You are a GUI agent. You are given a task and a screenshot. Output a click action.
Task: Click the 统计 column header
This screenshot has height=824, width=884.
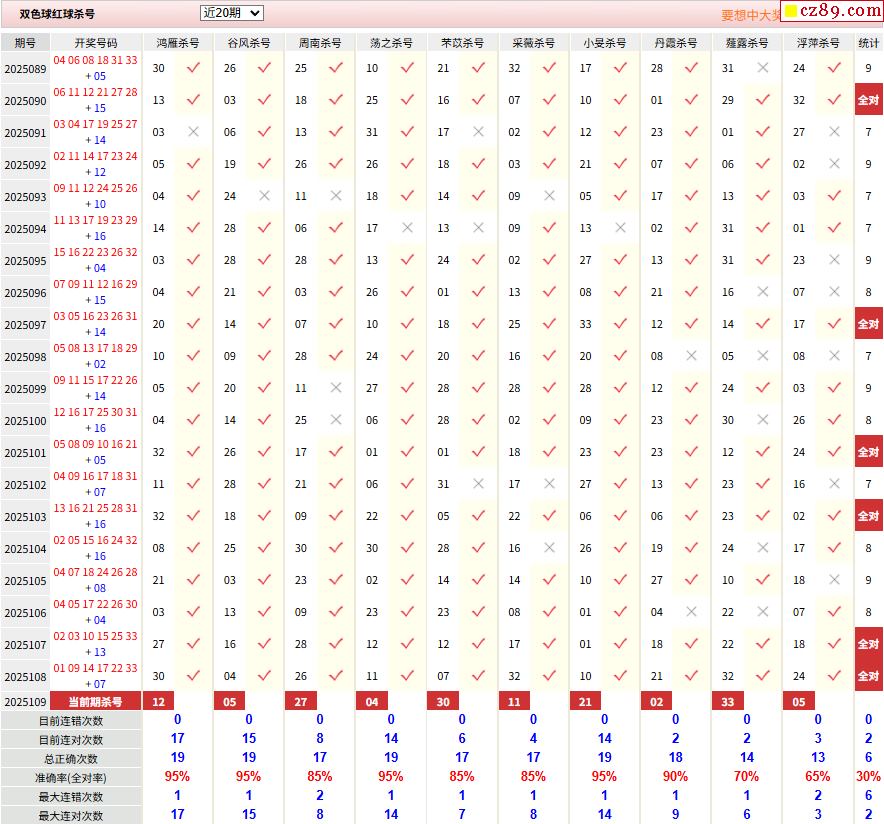868,43
